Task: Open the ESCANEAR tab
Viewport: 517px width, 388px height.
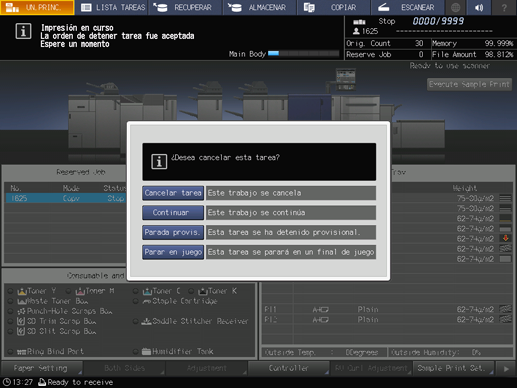Action: coord(408,7)
